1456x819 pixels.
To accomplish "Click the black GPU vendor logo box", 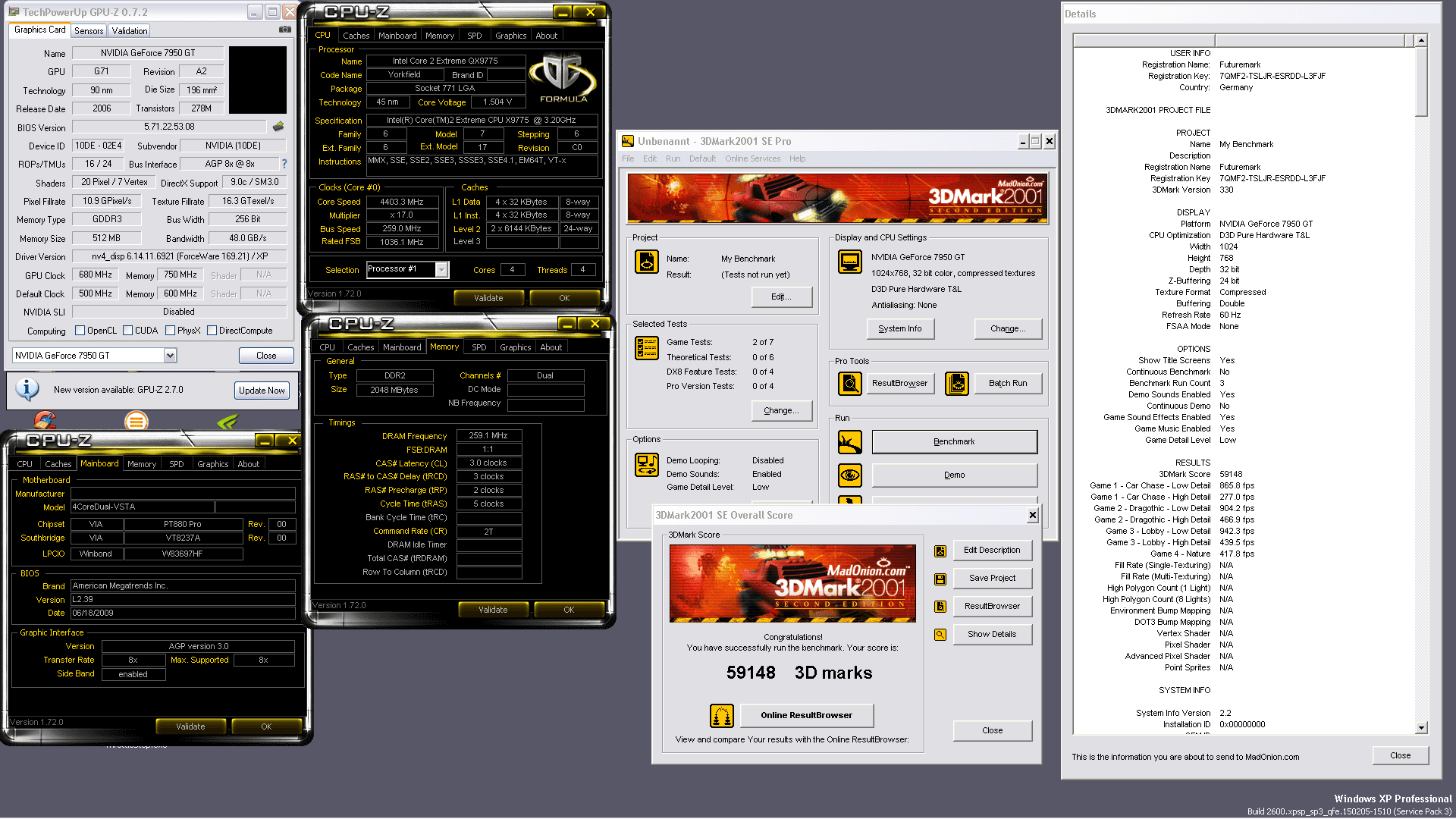I will pyautogui.click(x=258, y=80).
